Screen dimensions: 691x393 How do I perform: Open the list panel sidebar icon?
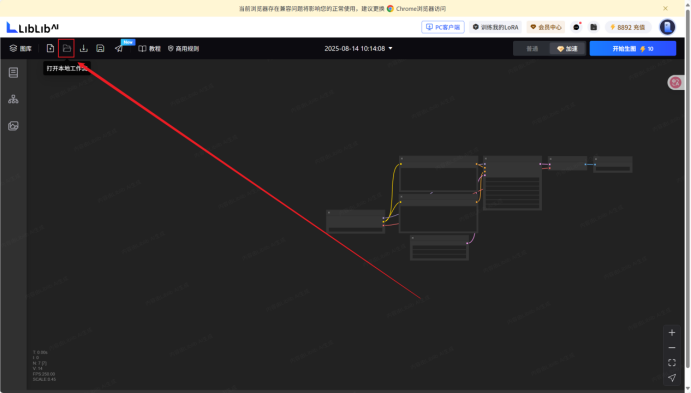click(x=13, y=72)
